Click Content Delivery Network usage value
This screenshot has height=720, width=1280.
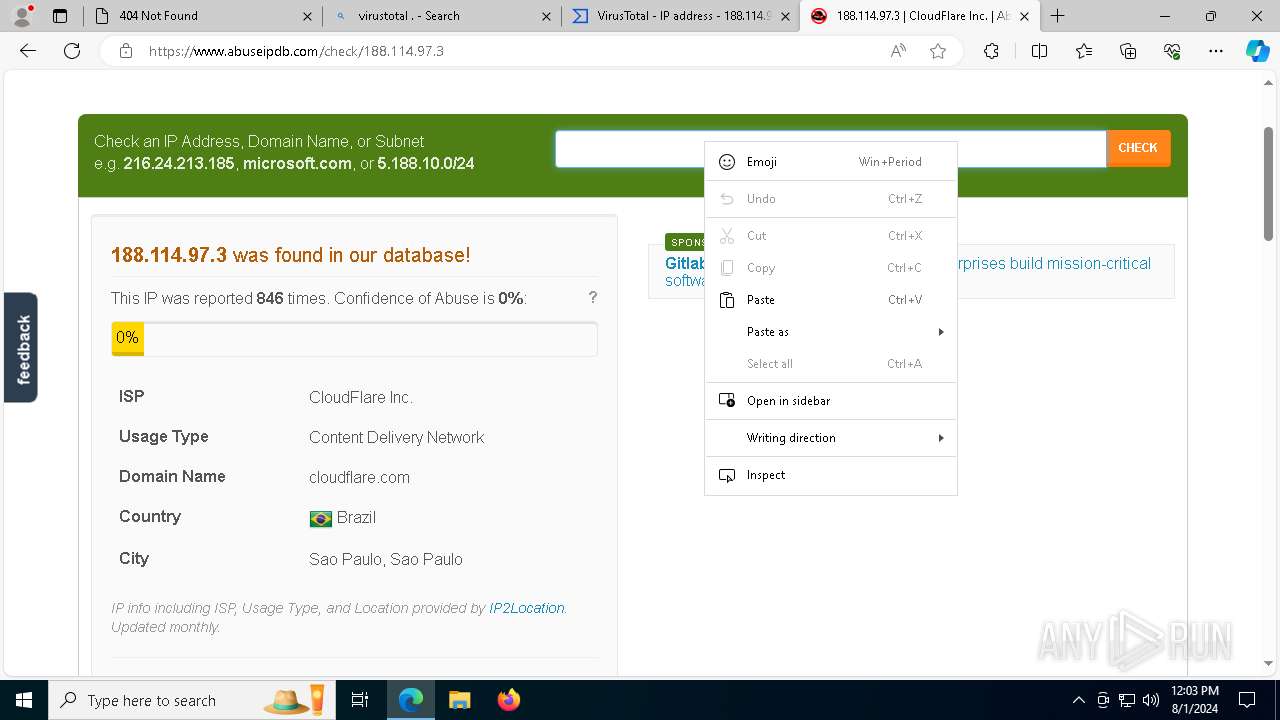coord(396,438)
